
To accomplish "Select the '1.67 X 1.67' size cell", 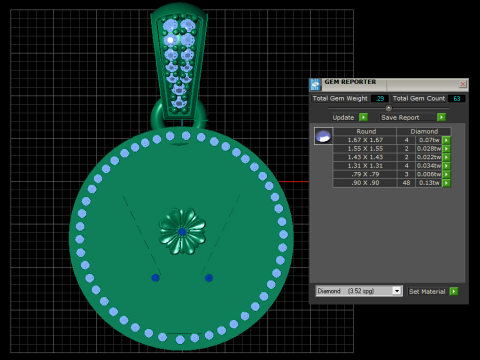I will (365, 140).
